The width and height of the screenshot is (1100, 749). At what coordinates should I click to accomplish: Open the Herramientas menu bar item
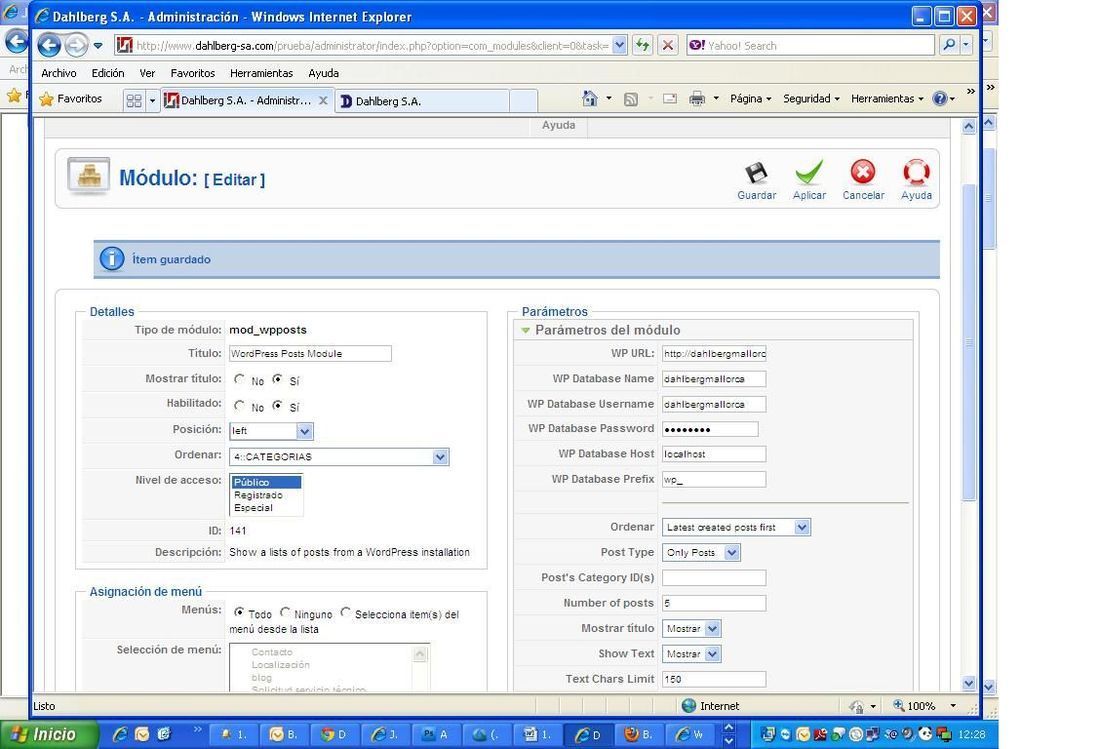coord(261,73)
